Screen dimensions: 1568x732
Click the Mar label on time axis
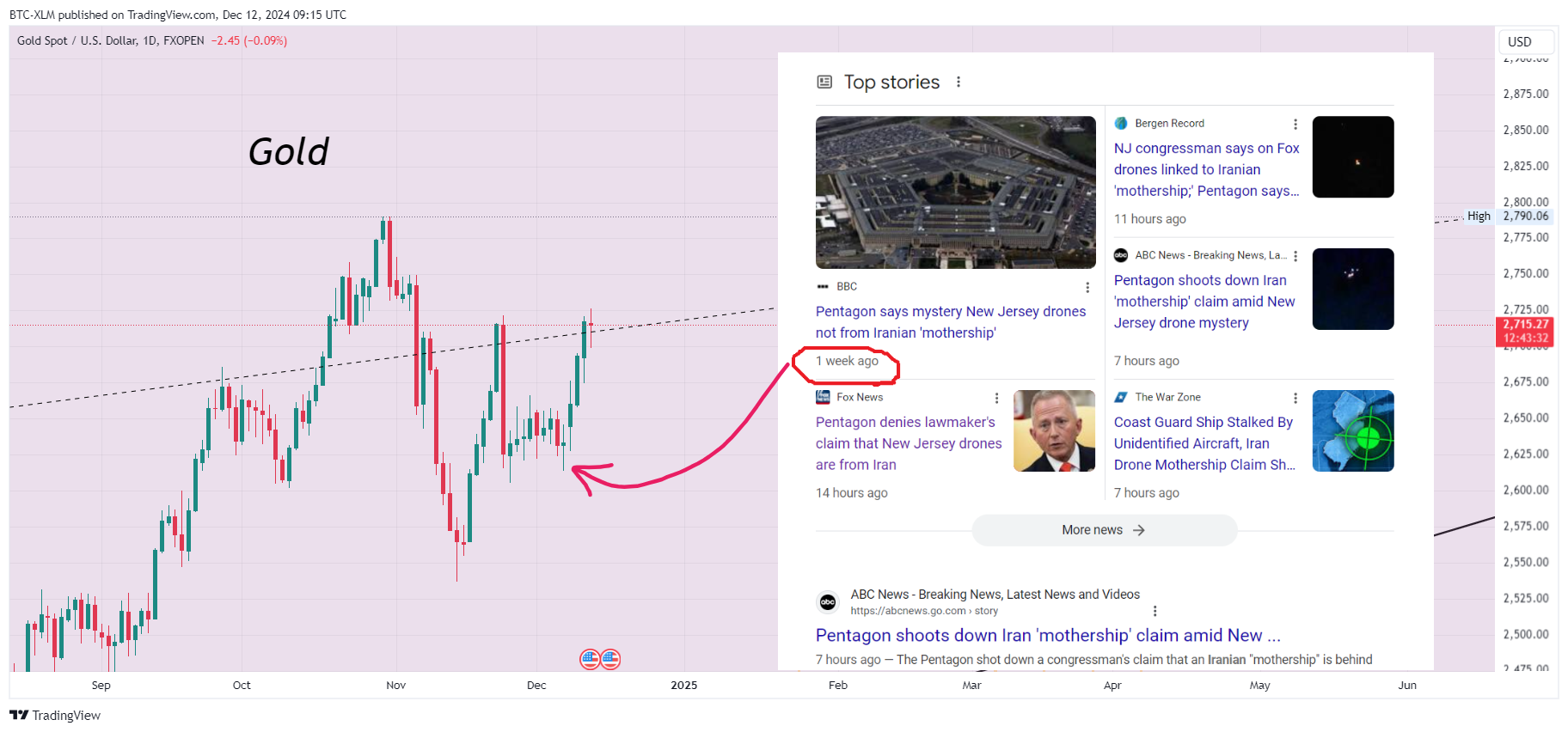pos(971,685)
